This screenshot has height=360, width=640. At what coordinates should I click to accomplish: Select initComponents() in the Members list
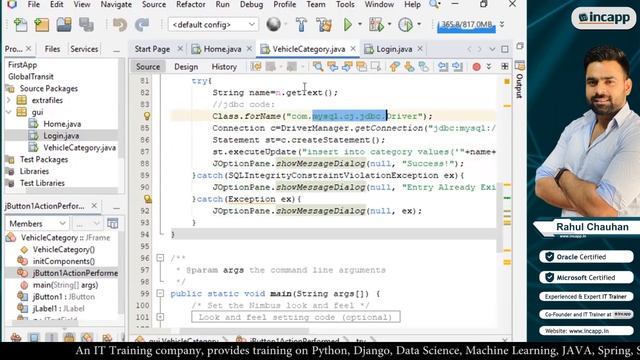click(x=64, y=261)
